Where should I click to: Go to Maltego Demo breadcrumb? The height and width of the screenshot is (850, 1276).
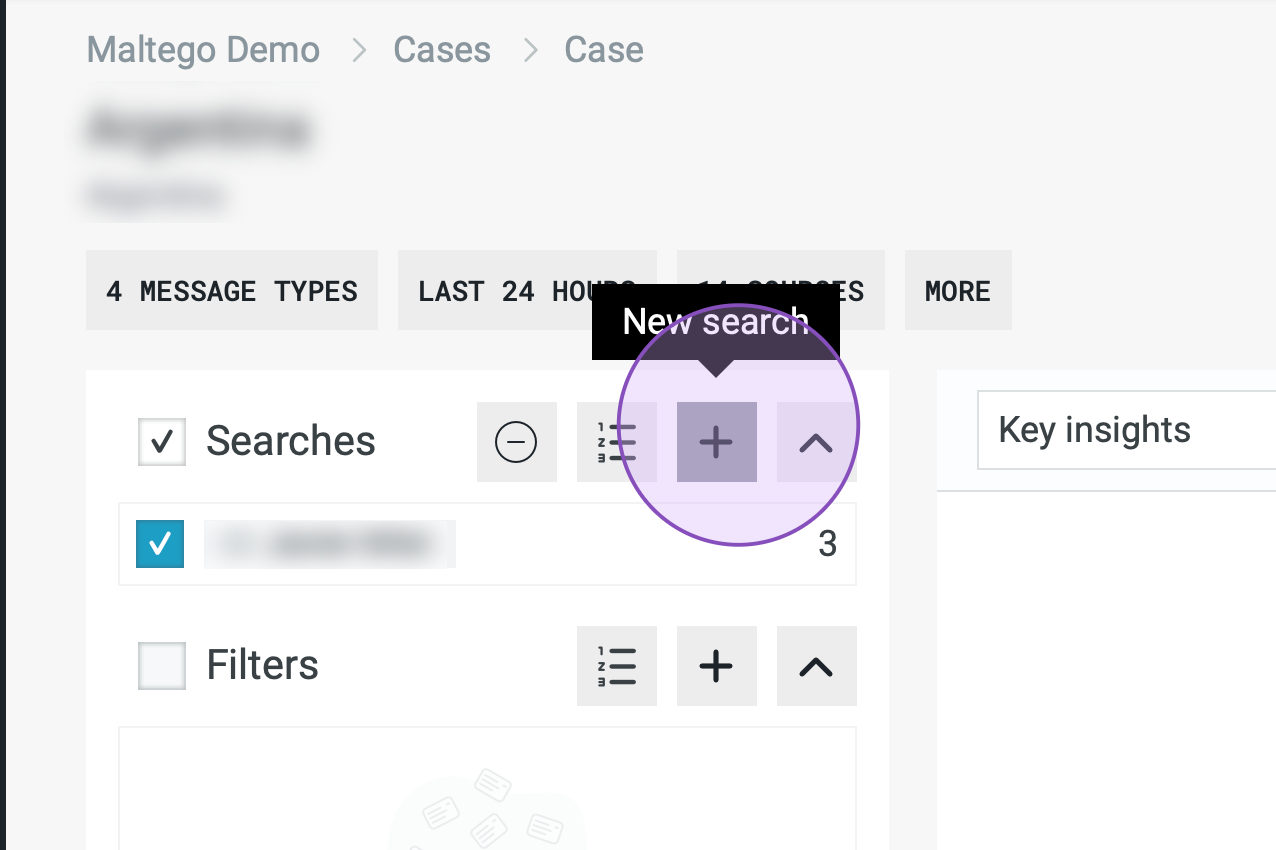203,50
